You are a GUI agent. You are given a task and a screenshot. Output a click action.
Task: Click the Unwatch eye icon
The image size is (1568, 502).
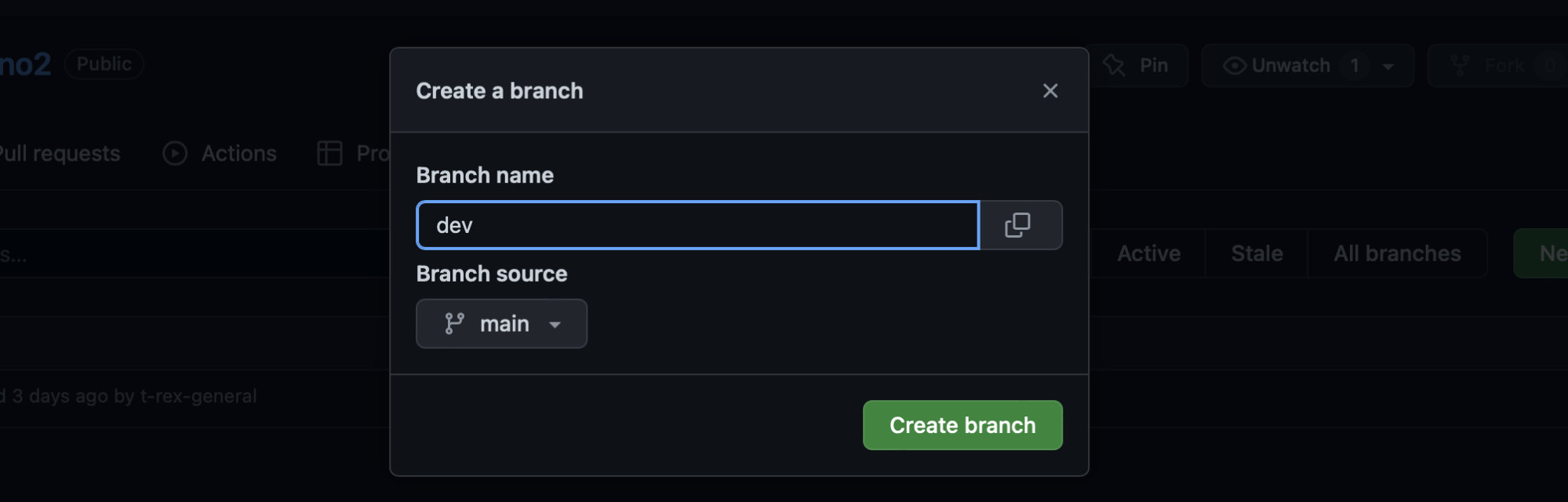[1235, 65]
